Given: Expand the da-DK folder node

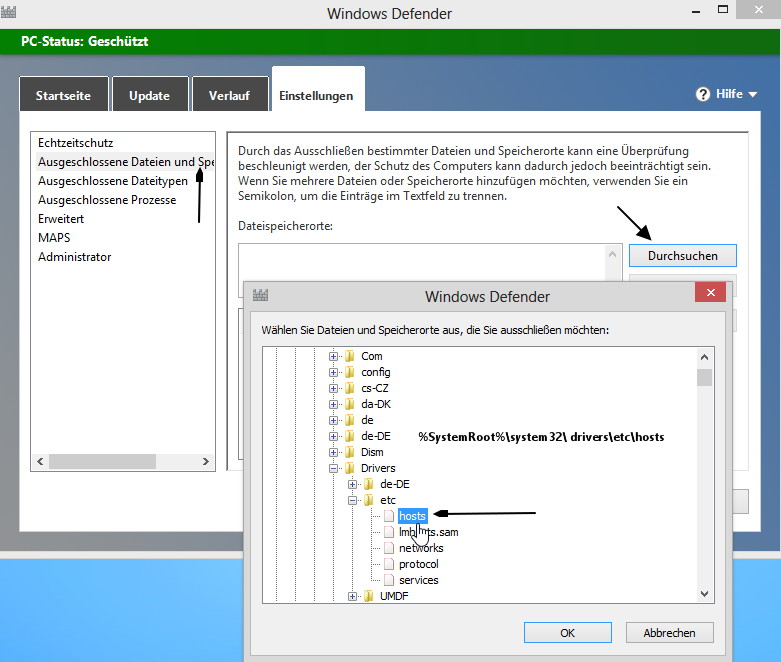Looking at the screenshot, I should [x=333, y=404].
